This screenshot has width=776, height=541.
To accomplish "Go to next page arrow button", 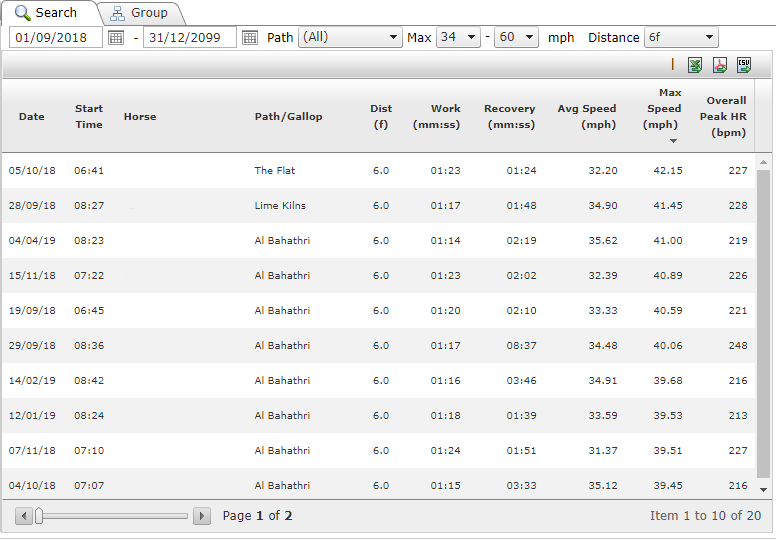I will click(202, 516).
